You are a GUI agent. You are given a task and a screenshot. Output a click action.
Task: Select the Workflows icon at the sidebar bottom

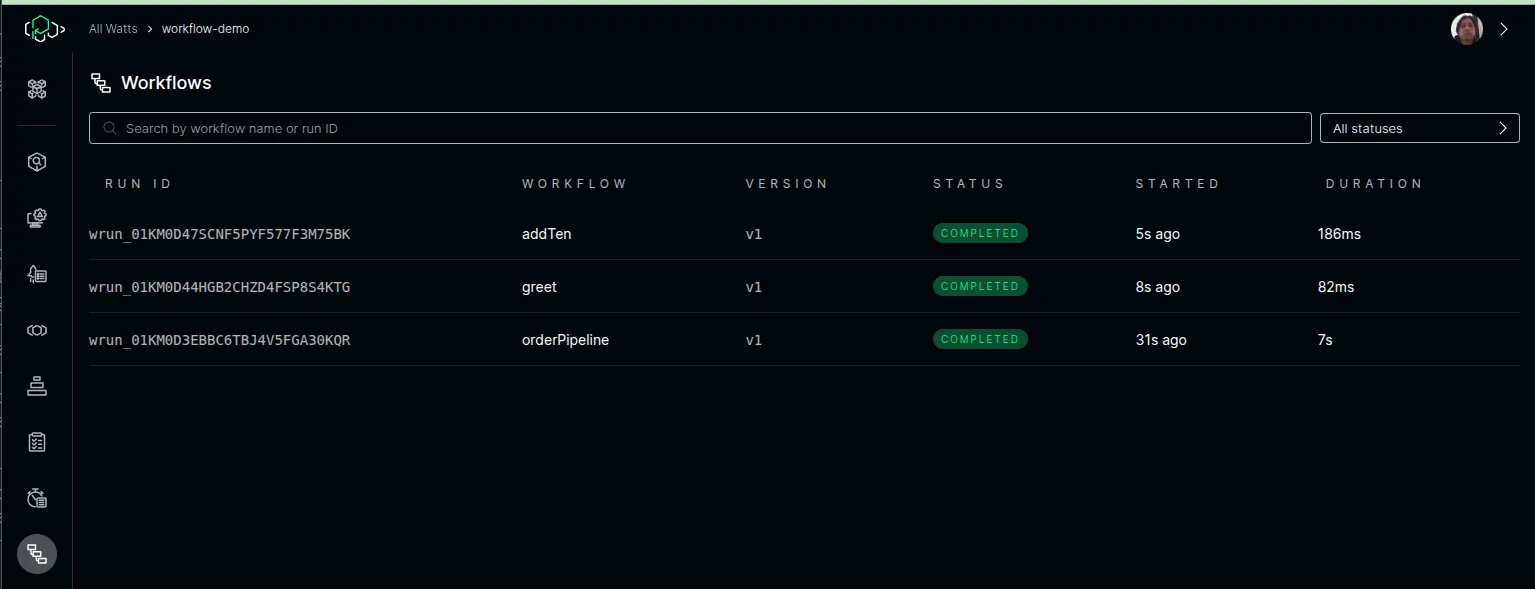click(37, 553)
